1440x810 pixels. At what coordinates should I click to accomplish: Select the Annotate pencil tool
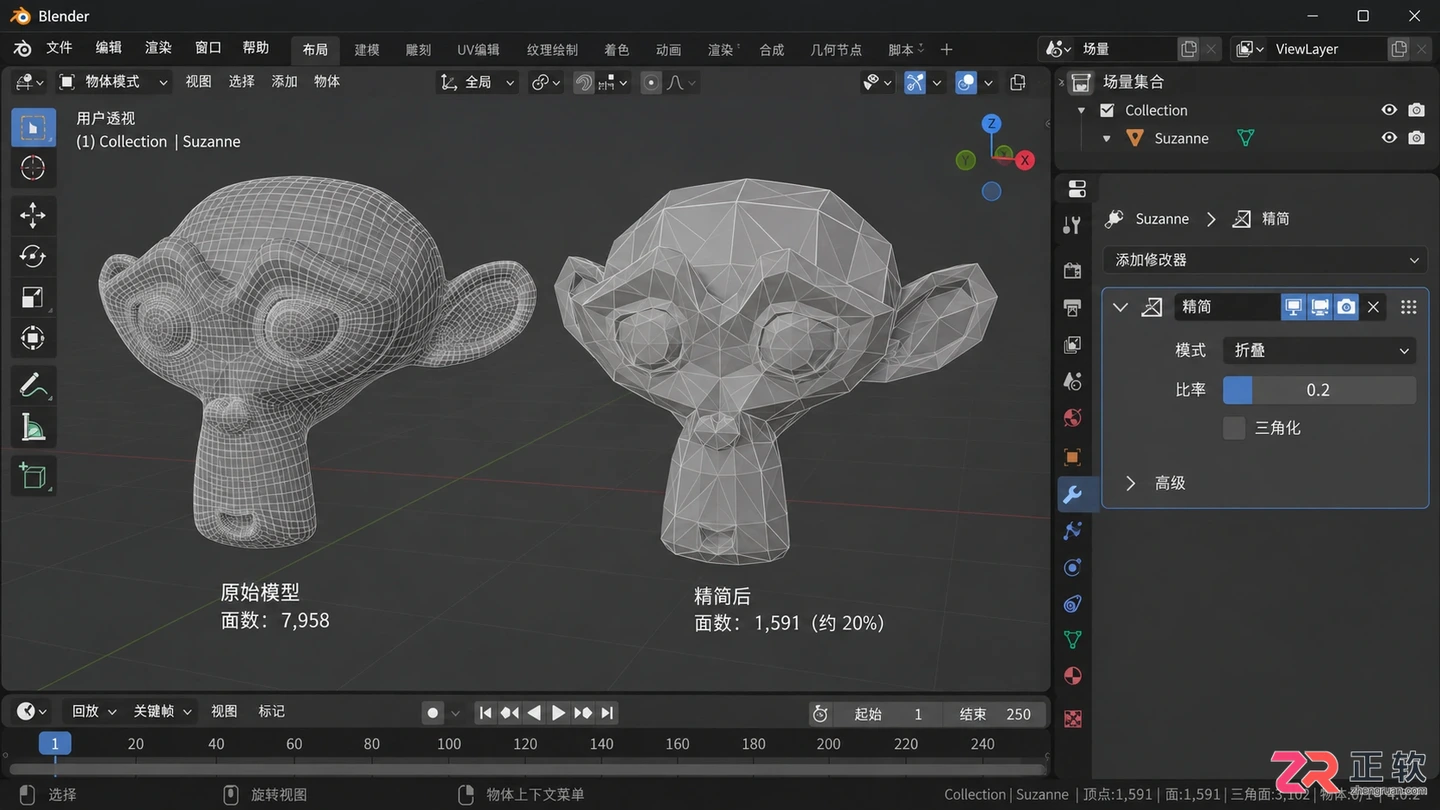click(x=33, y=384)
